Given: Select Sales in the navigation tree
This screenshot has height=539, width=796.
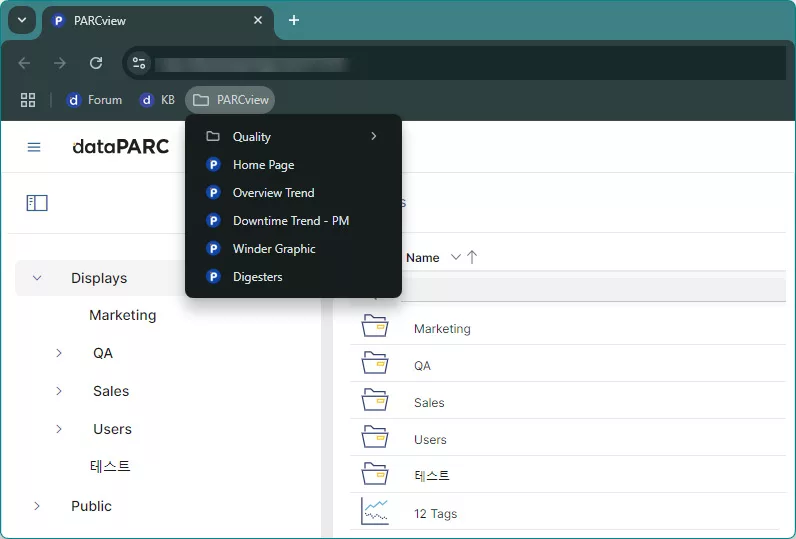Looking at the screenshot, I should click(x=111, y=391).
